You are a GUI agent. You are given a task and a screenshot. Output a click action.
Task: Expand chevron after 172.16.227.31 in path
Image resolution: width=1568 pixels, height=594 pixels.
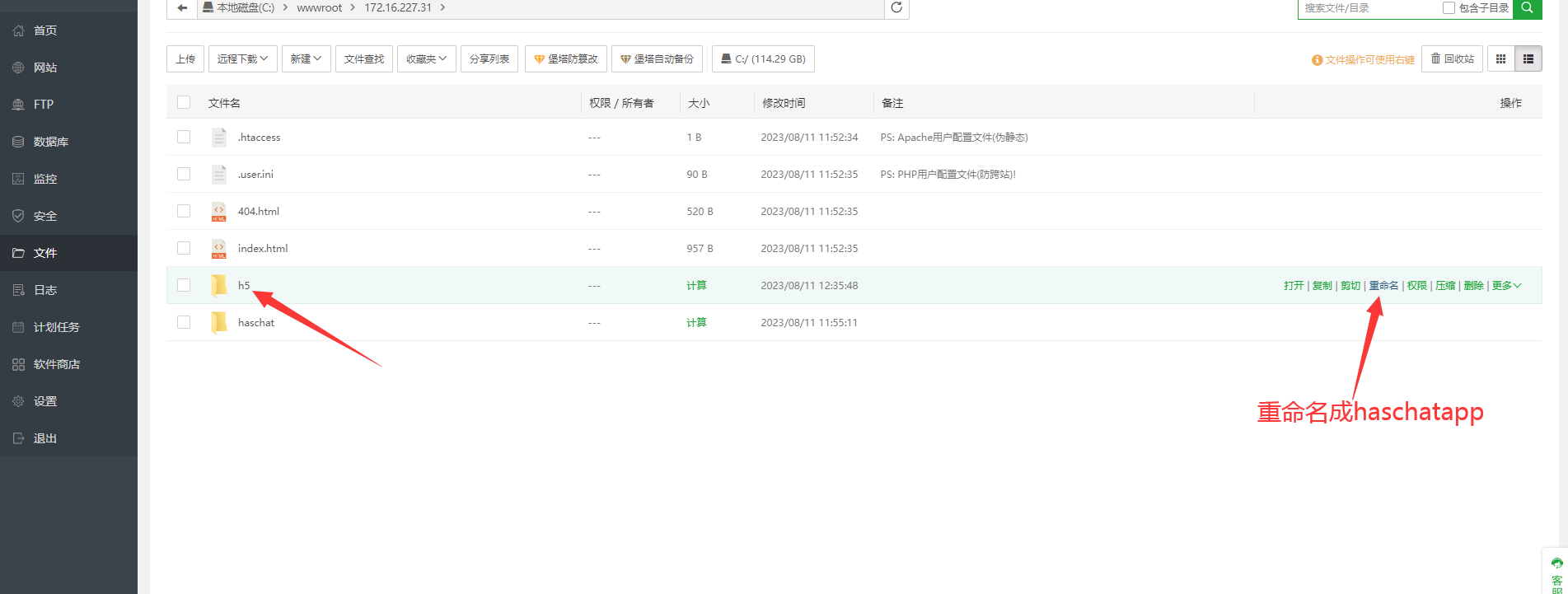click(442, 7)
